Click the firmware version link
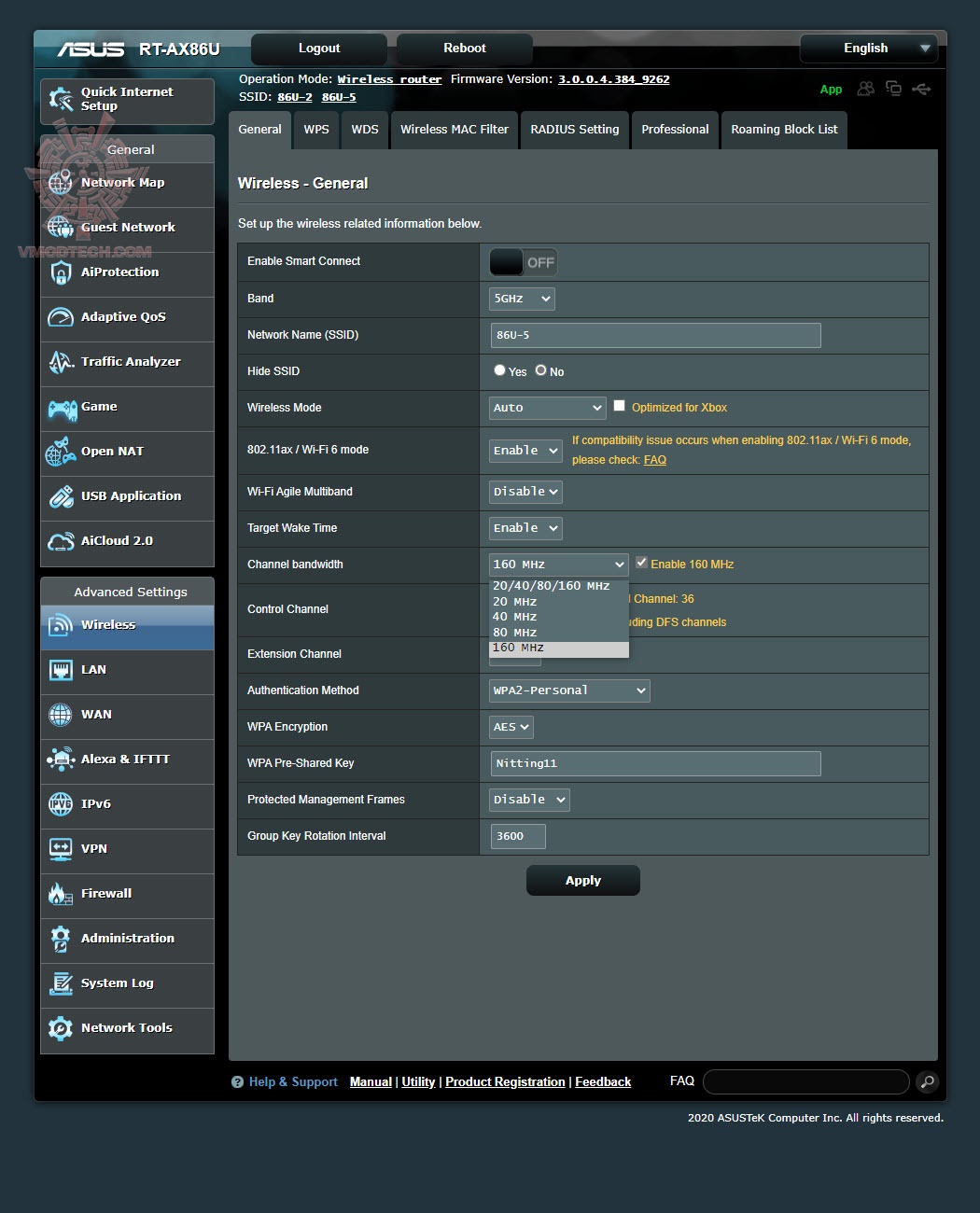This screenshot has height=1213, width=980. 614,79
